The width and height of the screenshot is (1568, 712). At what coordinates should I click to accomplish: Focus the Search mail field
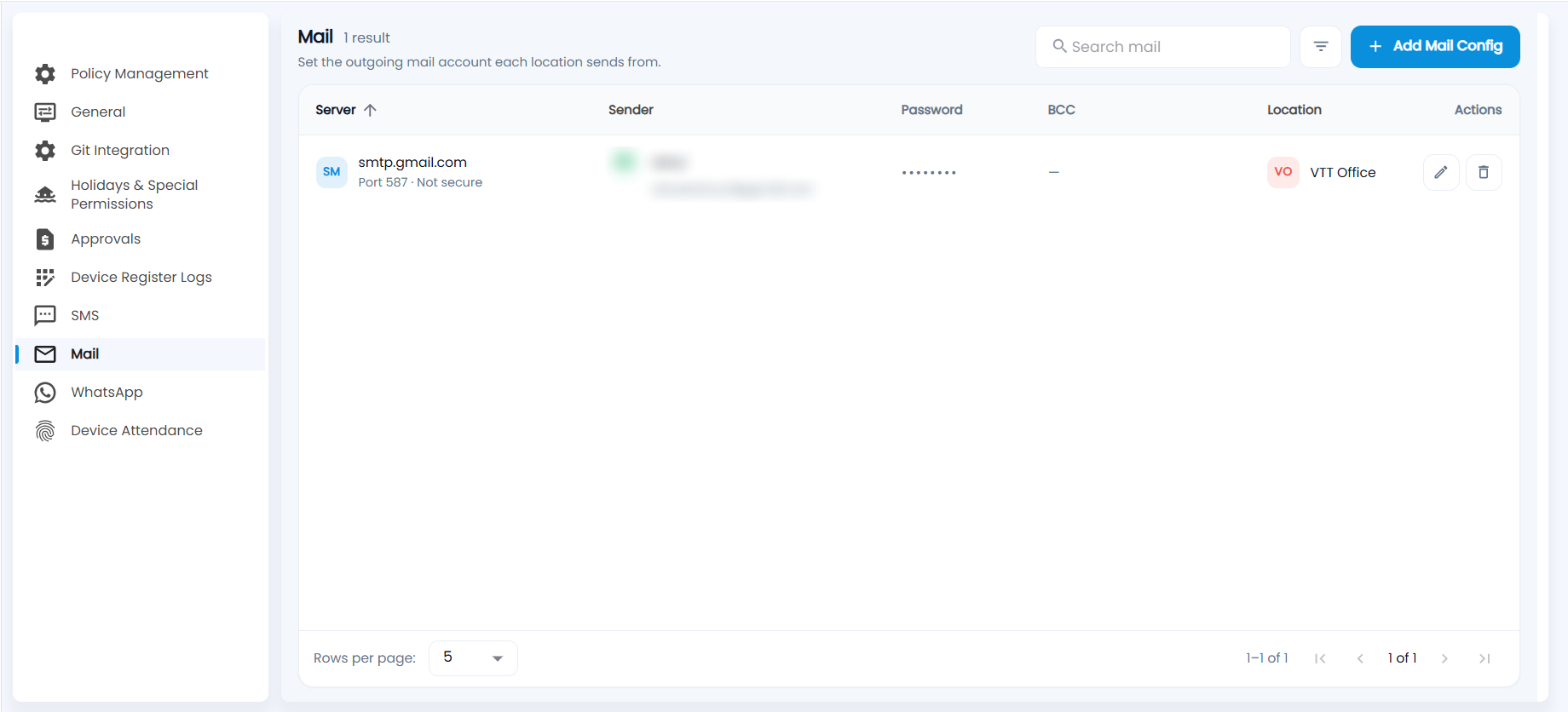pos(1162,47)
